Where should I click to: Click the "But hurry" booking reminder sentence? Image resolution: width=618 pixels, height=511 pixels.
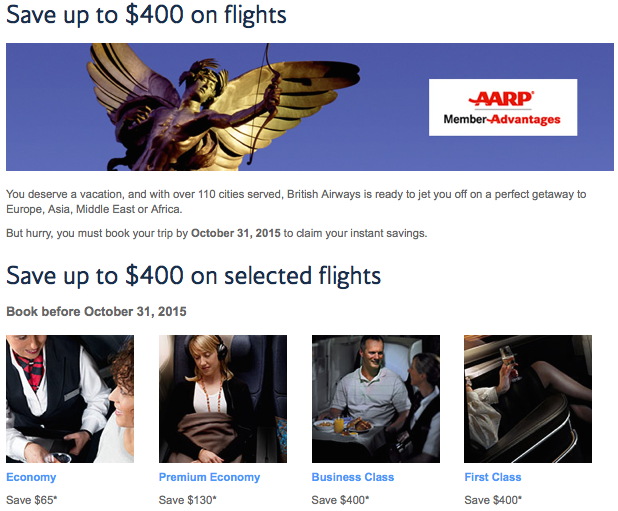(x=217, y=233)
